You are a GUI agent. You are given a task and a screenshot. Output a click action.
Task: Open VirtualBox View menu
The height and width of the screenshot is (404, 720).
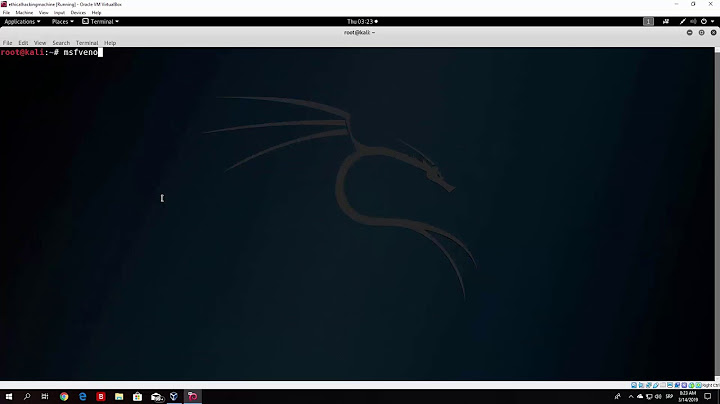(44, 13)
